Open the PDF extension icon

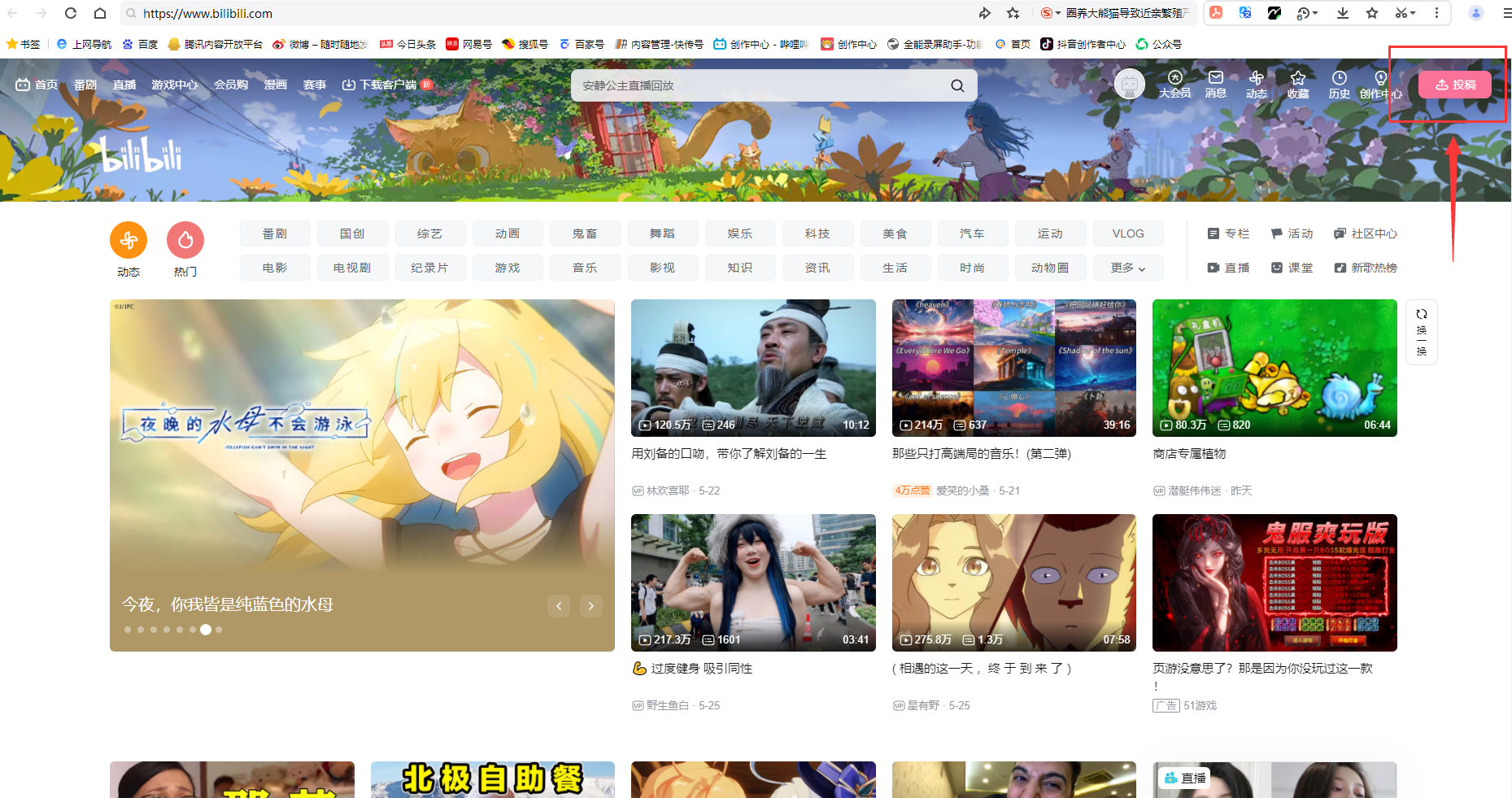pyautogui.click(x=1216, y=12)
